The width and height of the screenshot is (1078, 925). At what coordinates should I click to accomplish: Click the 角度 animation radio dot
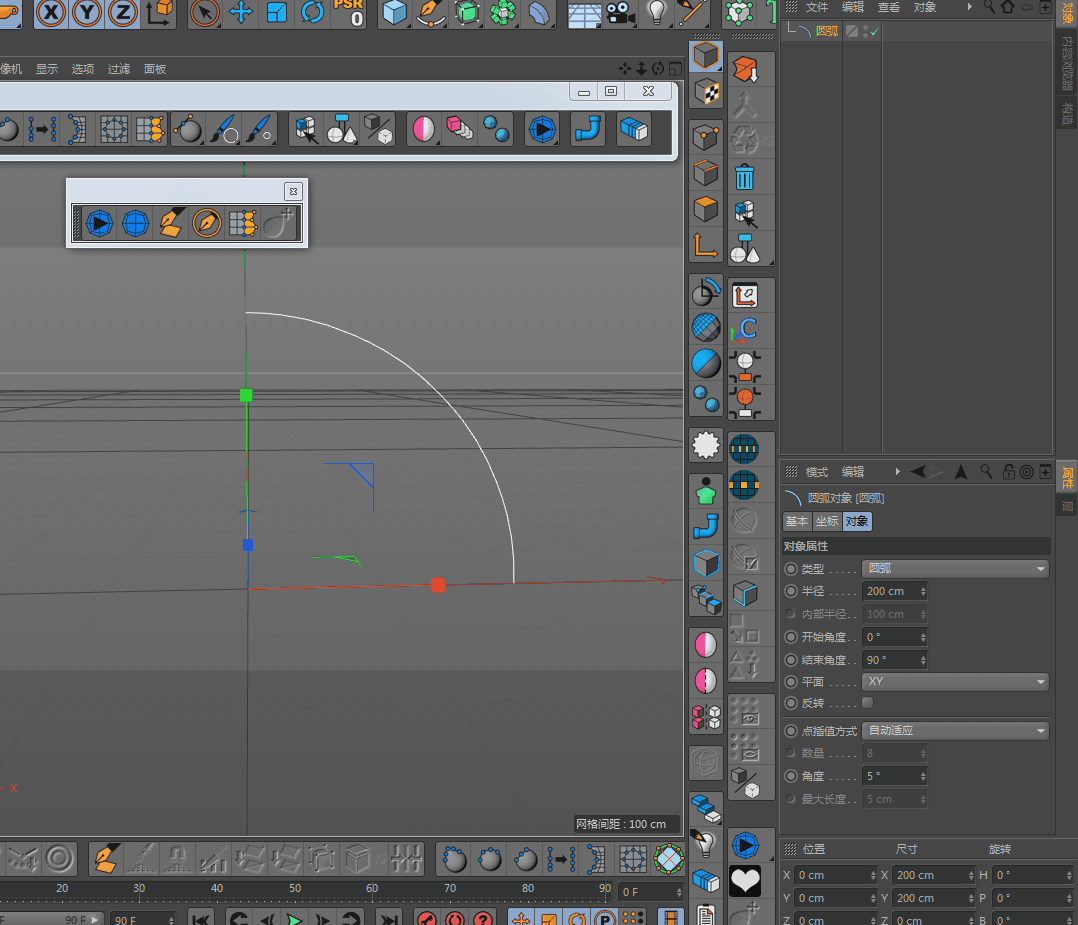tap(791, 776)
